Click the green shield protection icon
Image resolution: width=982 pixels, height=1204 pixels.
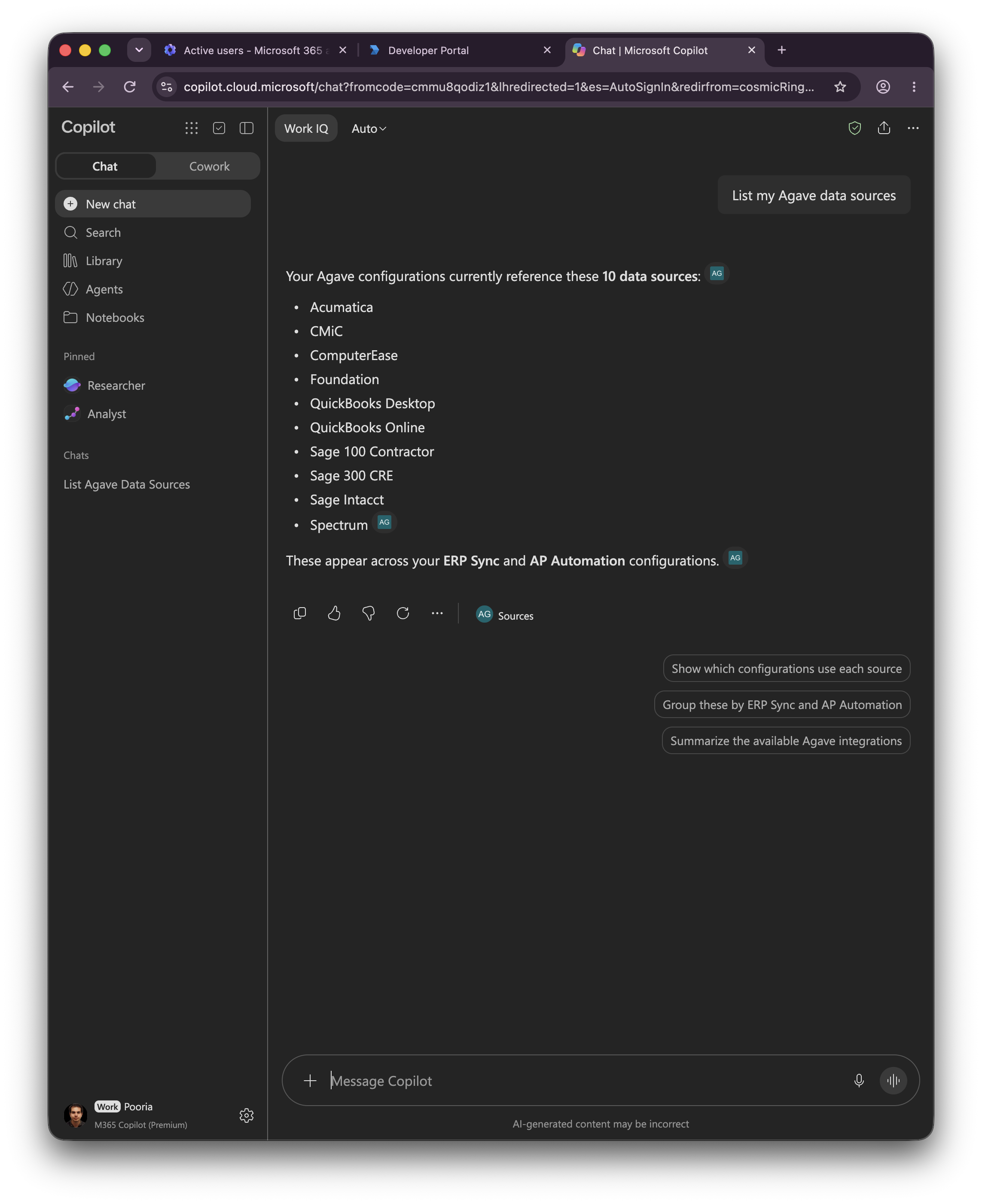854,128
